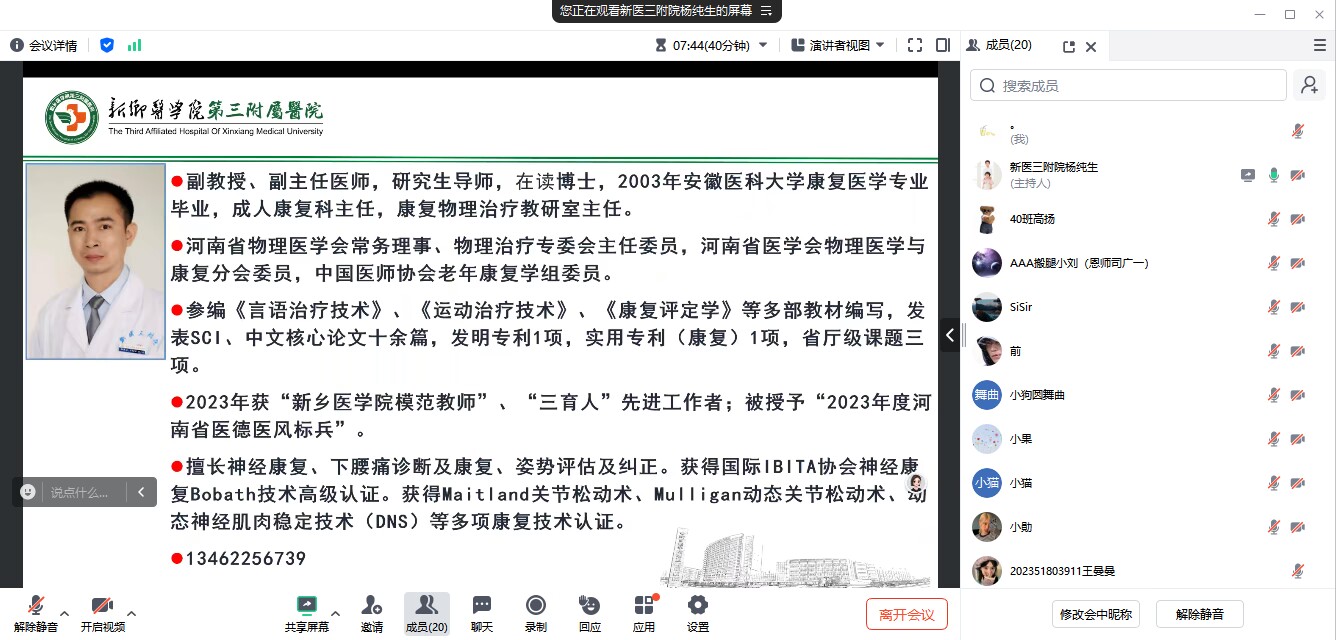
Task: Open the 会议详情 meeting details
Action: tap(44, 45)
